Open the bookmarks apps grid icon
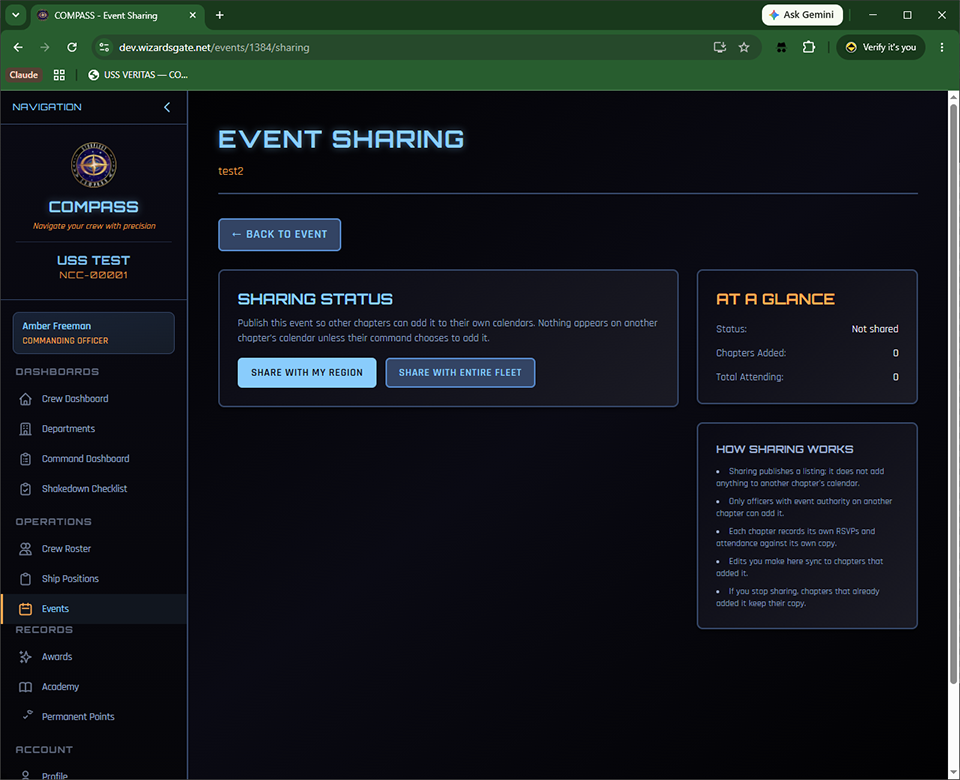The image size is (960, 780). click(x=59, y=75)
